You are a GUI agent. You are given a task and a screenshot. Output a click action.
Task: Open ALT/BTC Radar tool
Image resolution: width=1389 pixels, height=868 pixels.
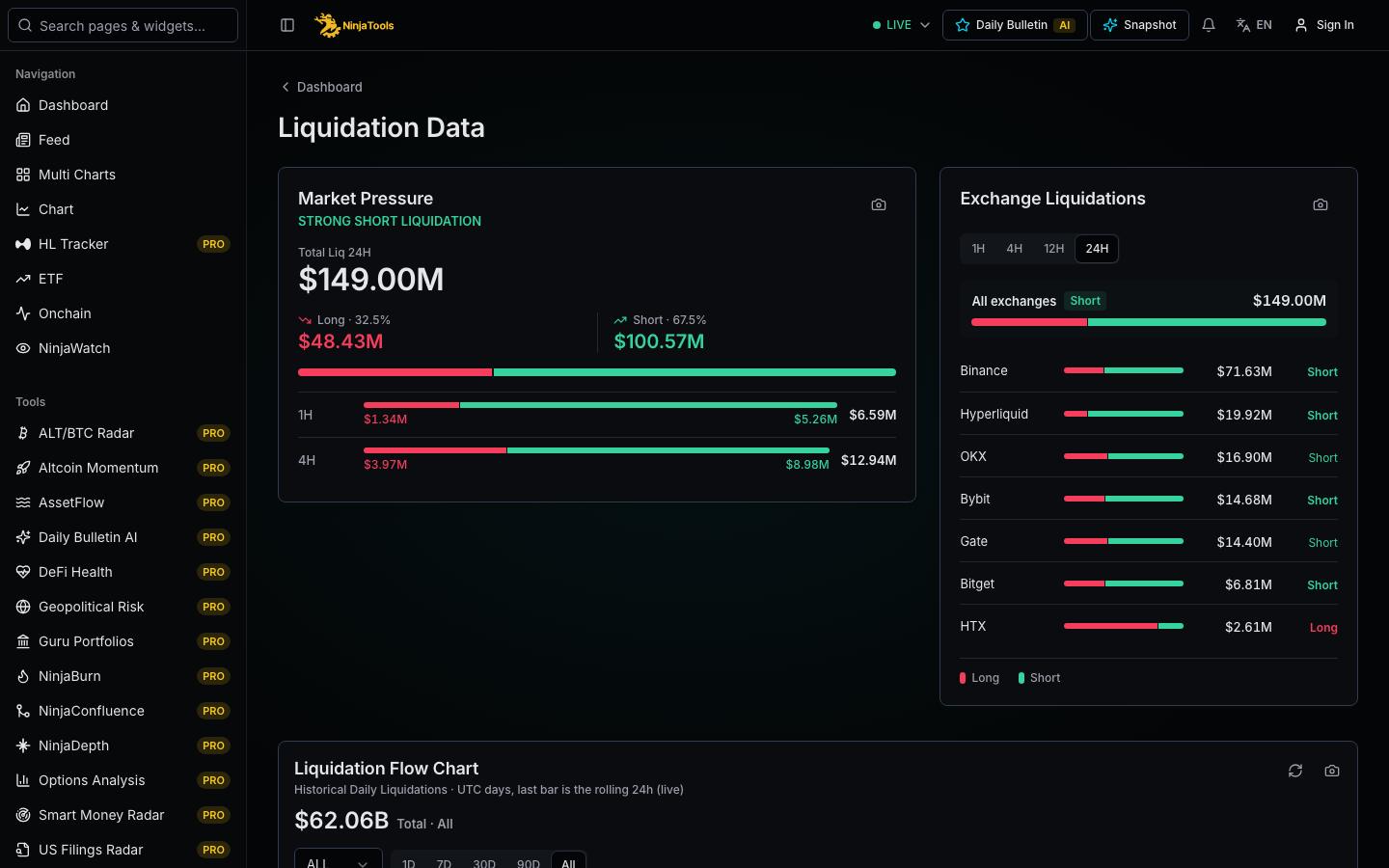[123, 433]
